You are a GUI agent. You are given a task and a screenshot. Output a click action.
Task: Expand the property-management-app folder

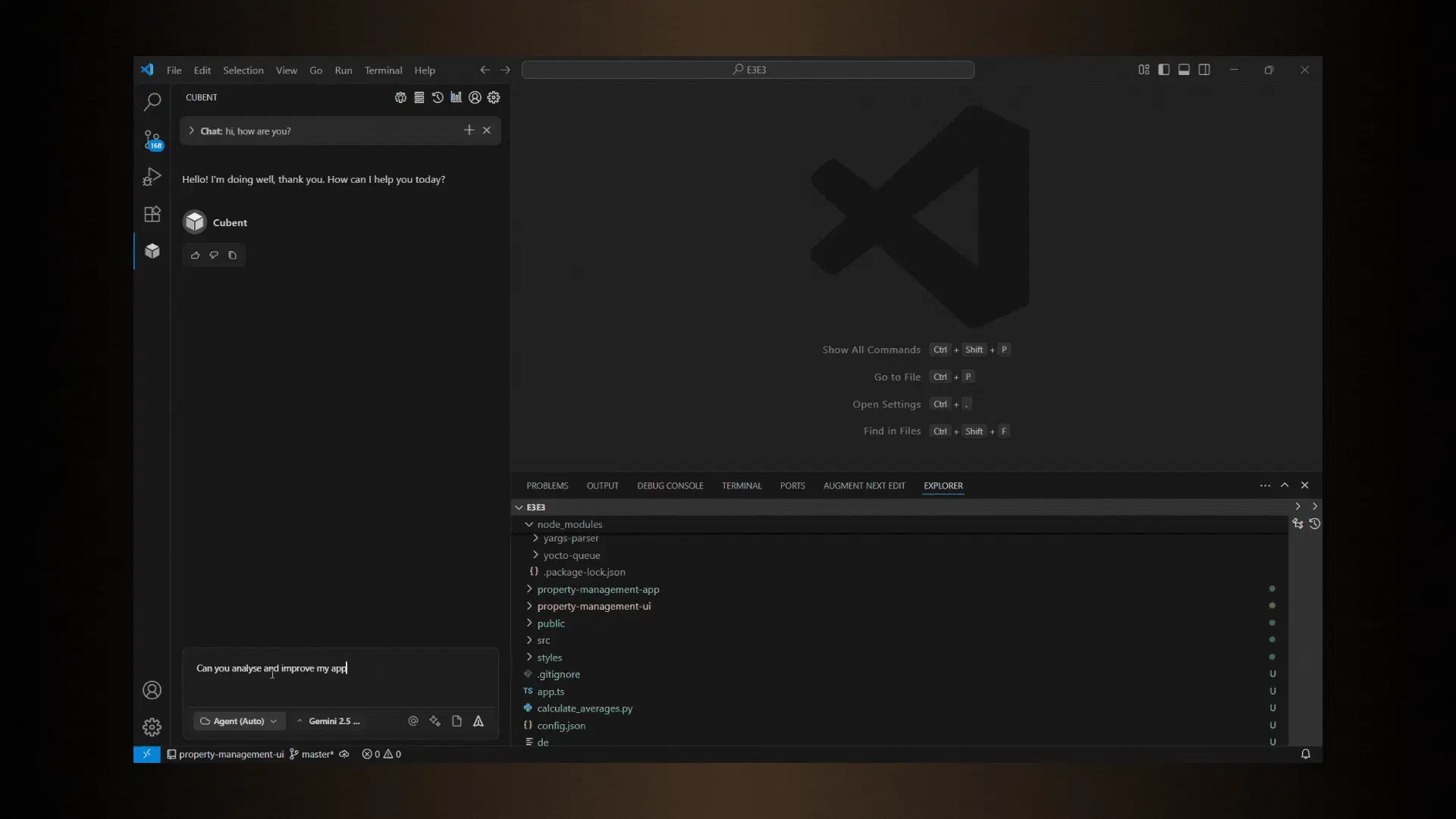click(x=529, y=589)
